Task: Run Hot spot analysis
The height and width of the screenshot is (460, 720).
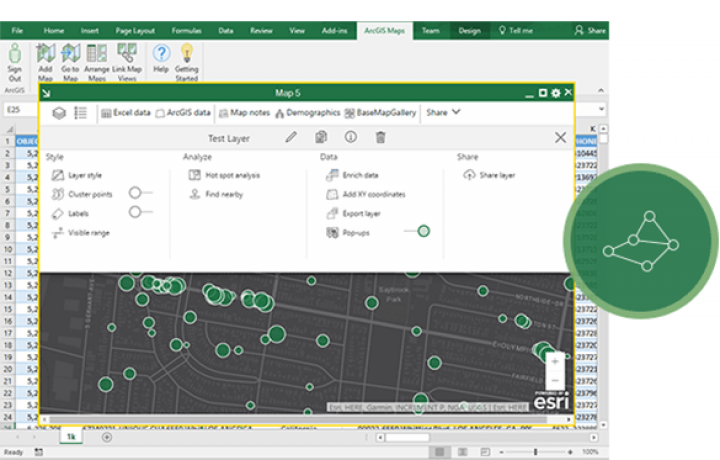Action: [225, 175]
